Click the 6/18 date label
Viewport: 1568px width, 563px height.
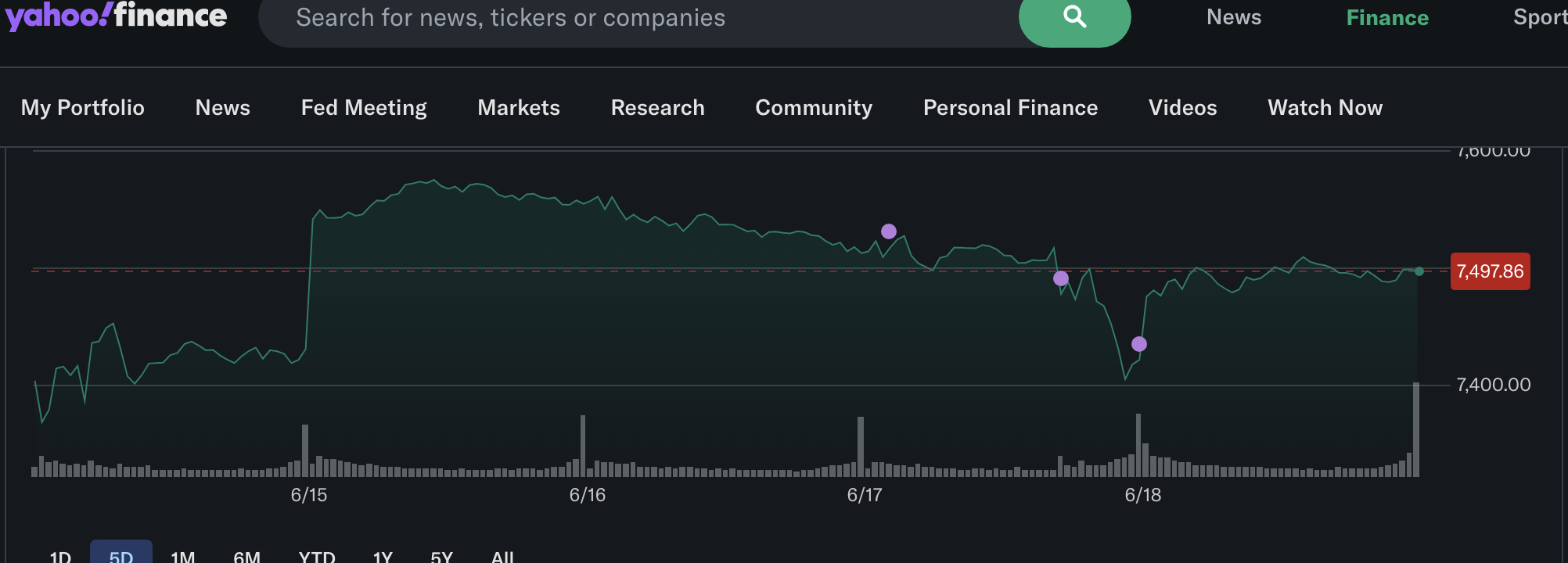pos(1143,495)
